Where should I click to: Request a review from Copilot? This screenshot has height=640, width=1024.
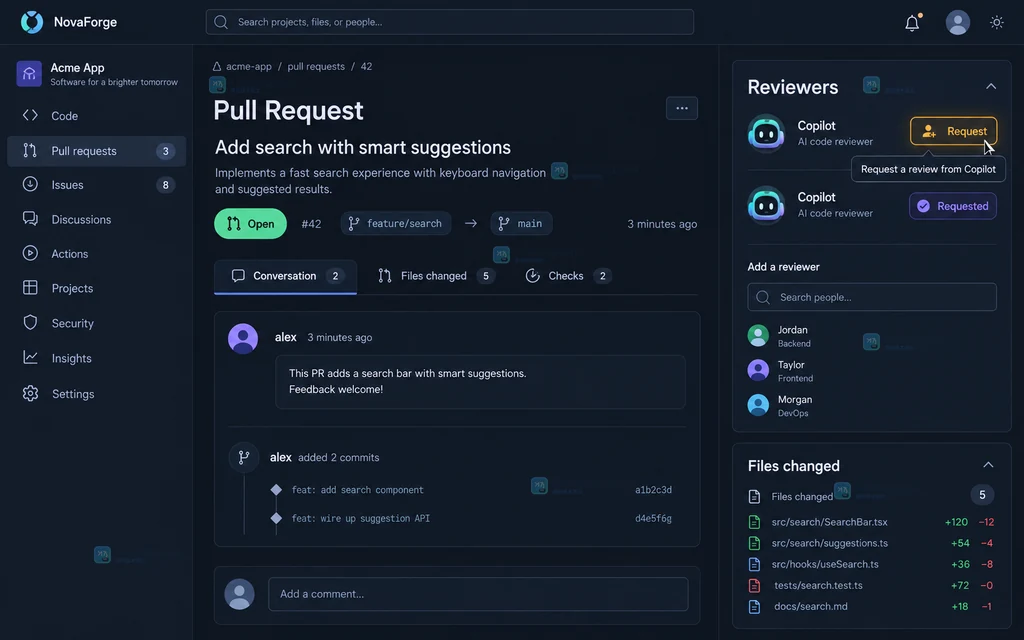(x=953, y=131)
